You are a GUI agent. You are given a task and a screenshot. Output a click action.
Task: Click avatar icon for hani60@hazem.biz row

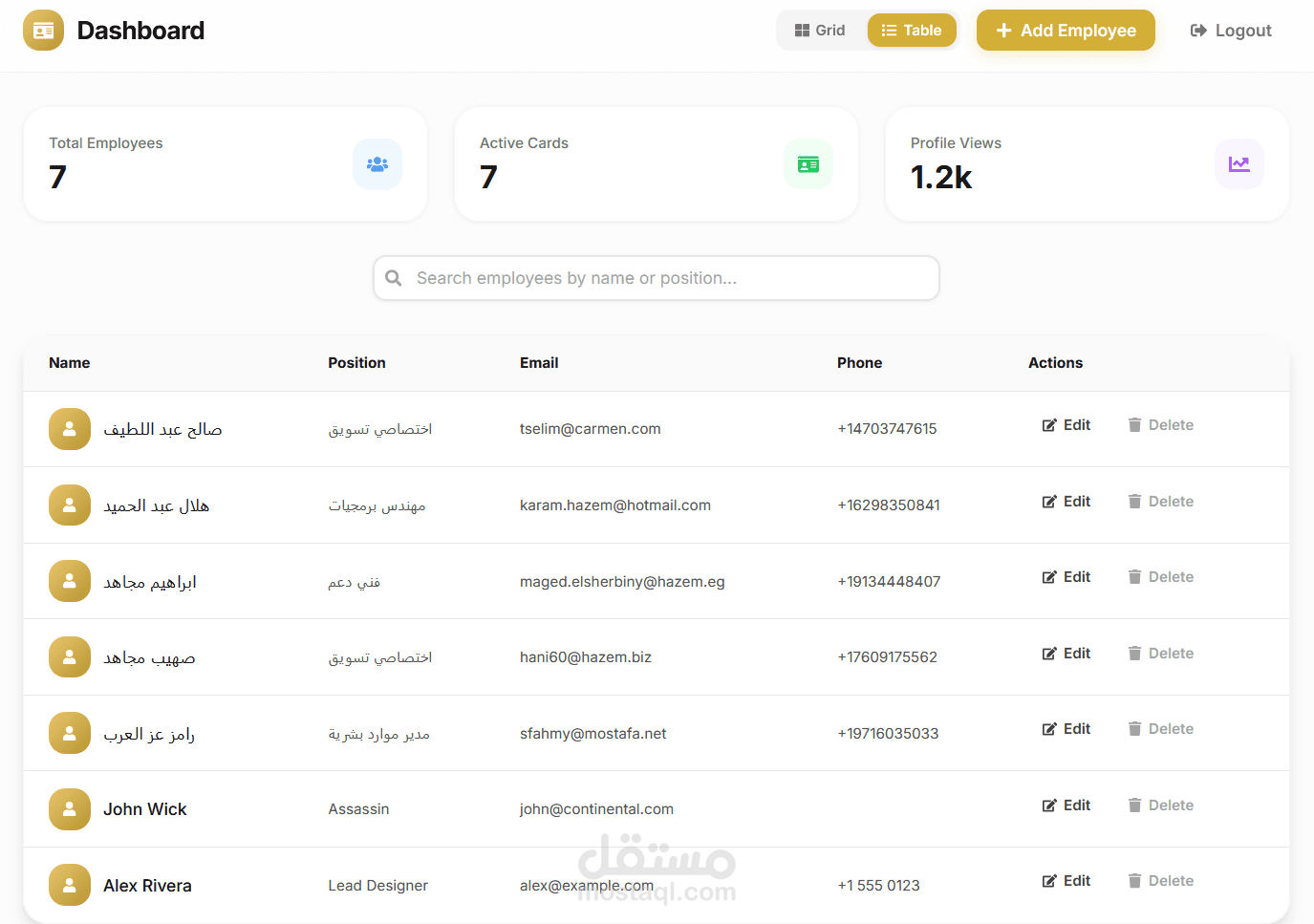click(70, 657)
